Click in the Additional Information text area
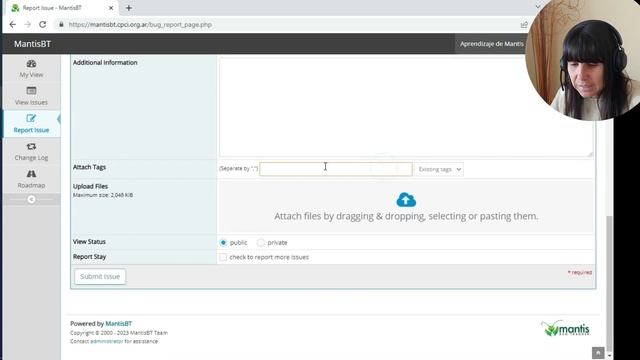 tap(406, 107)
